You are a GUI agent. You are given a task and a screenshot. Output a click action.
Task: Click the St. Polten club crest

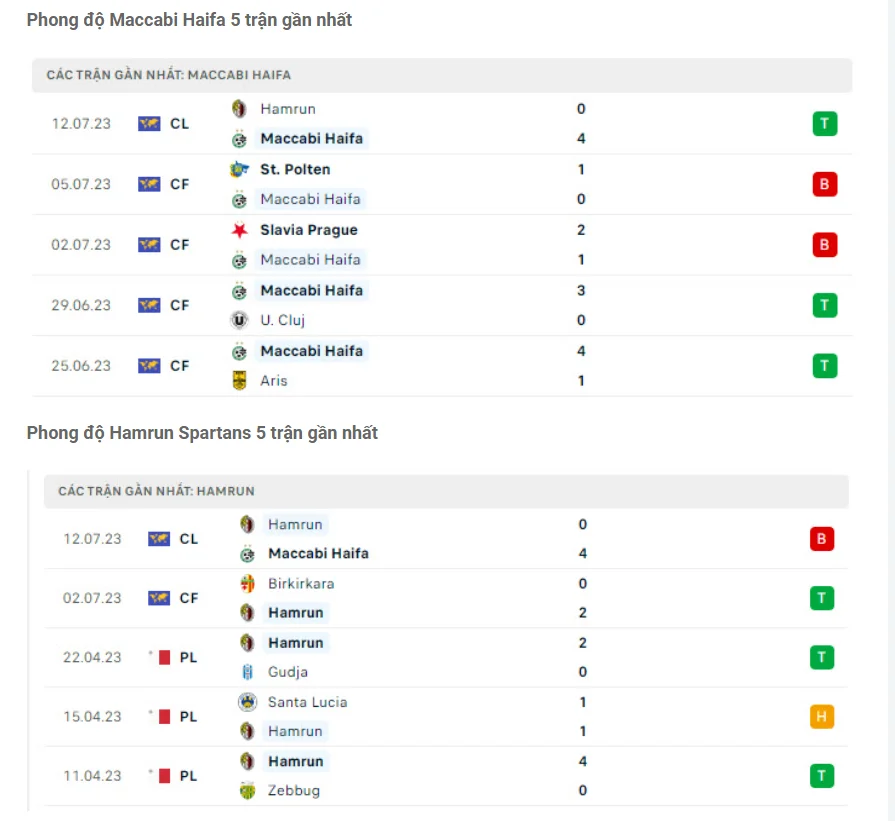tap(237, 169)
